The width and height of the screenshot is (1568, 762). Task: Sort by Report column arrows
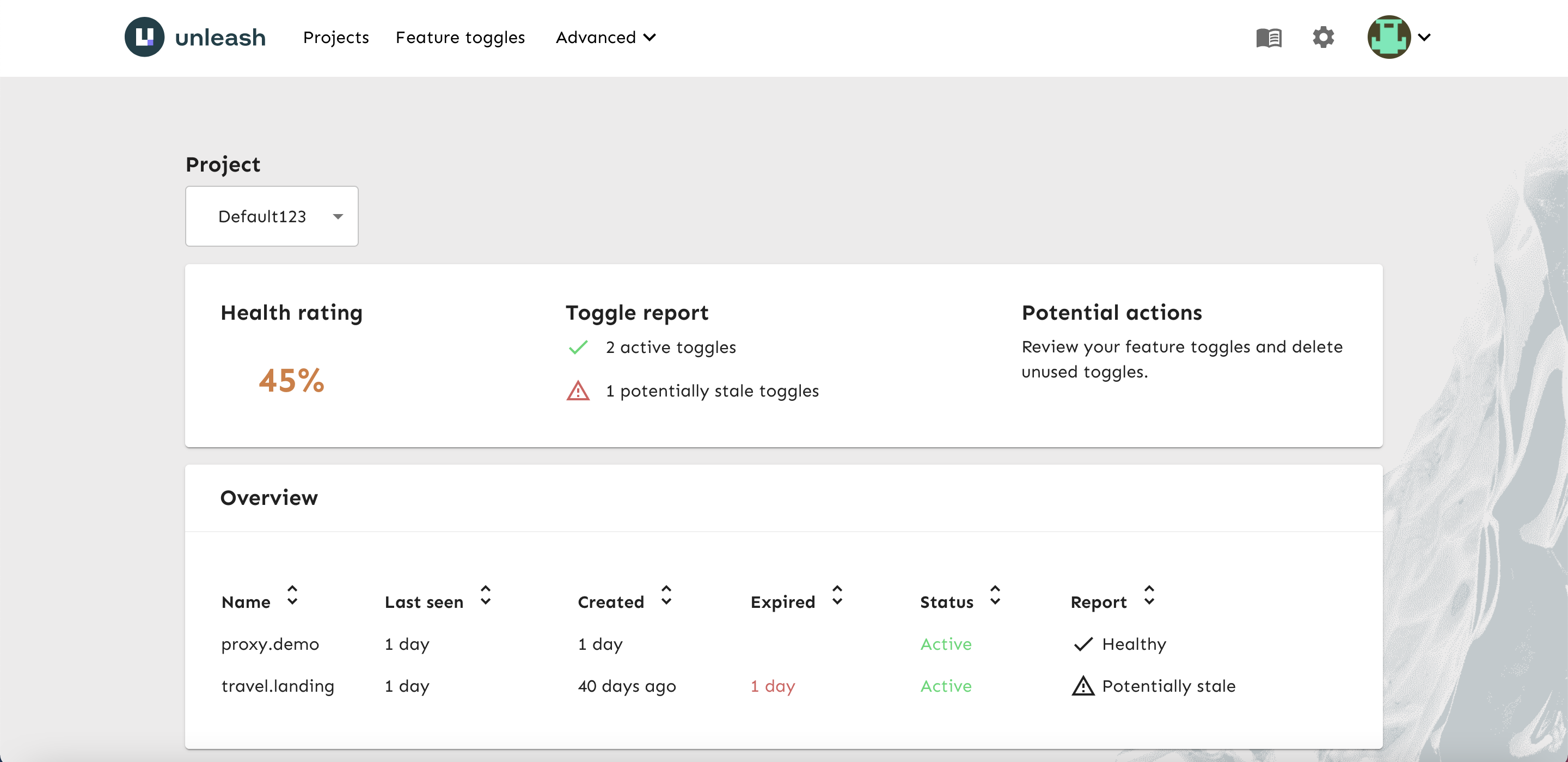pyautogui.click(x=1149, y=595)
